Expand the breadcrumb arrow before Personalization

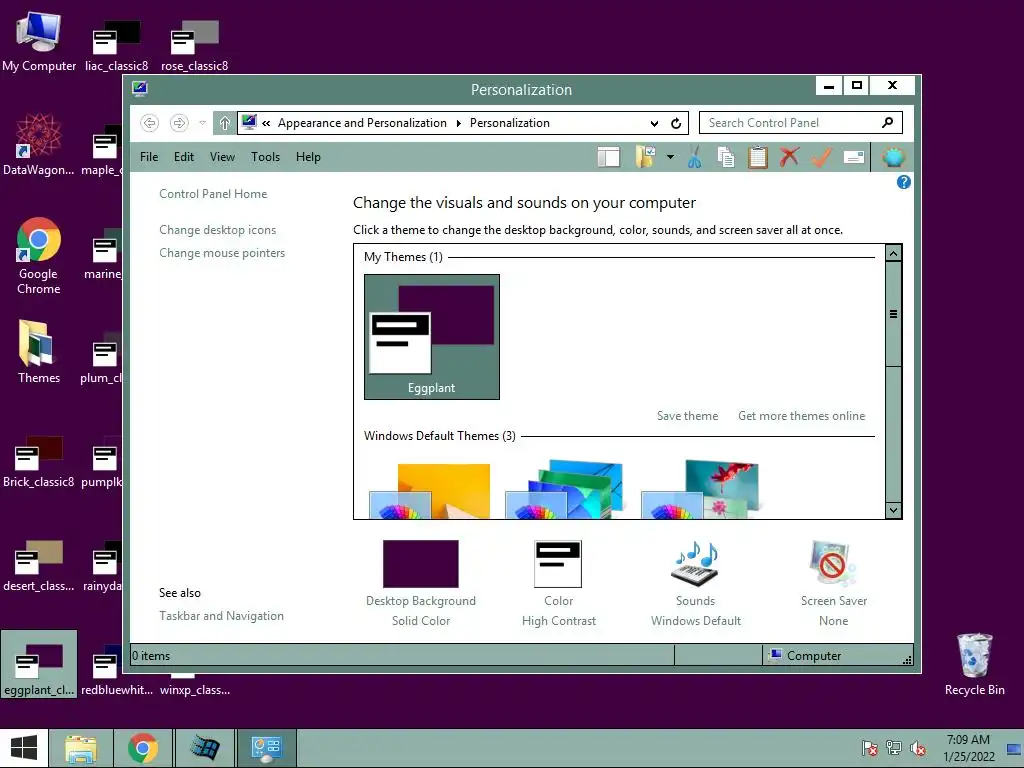(x=458, y=123)
